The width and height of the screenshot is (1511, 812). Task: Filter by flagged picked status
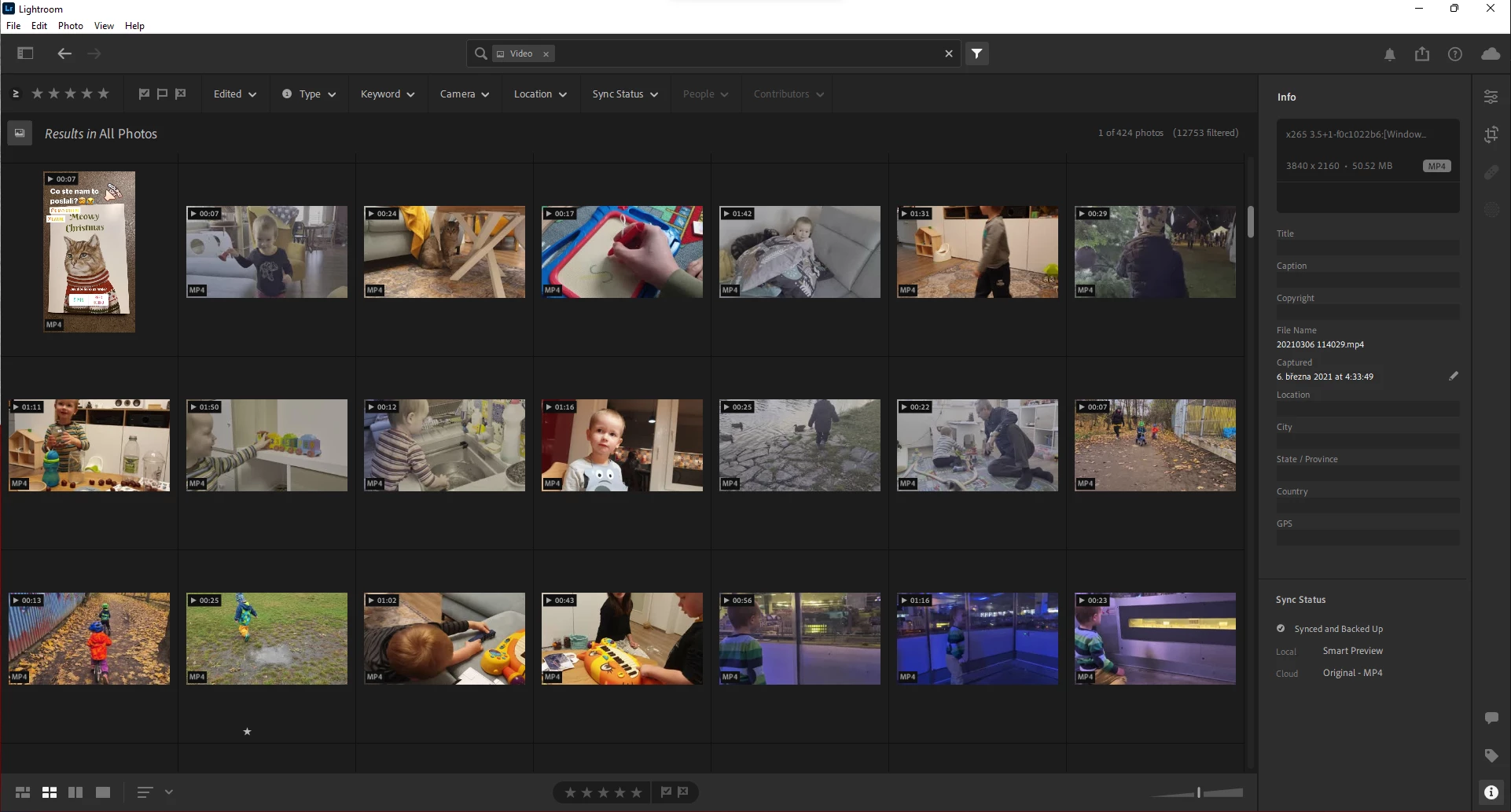click(x=144, y=94)
